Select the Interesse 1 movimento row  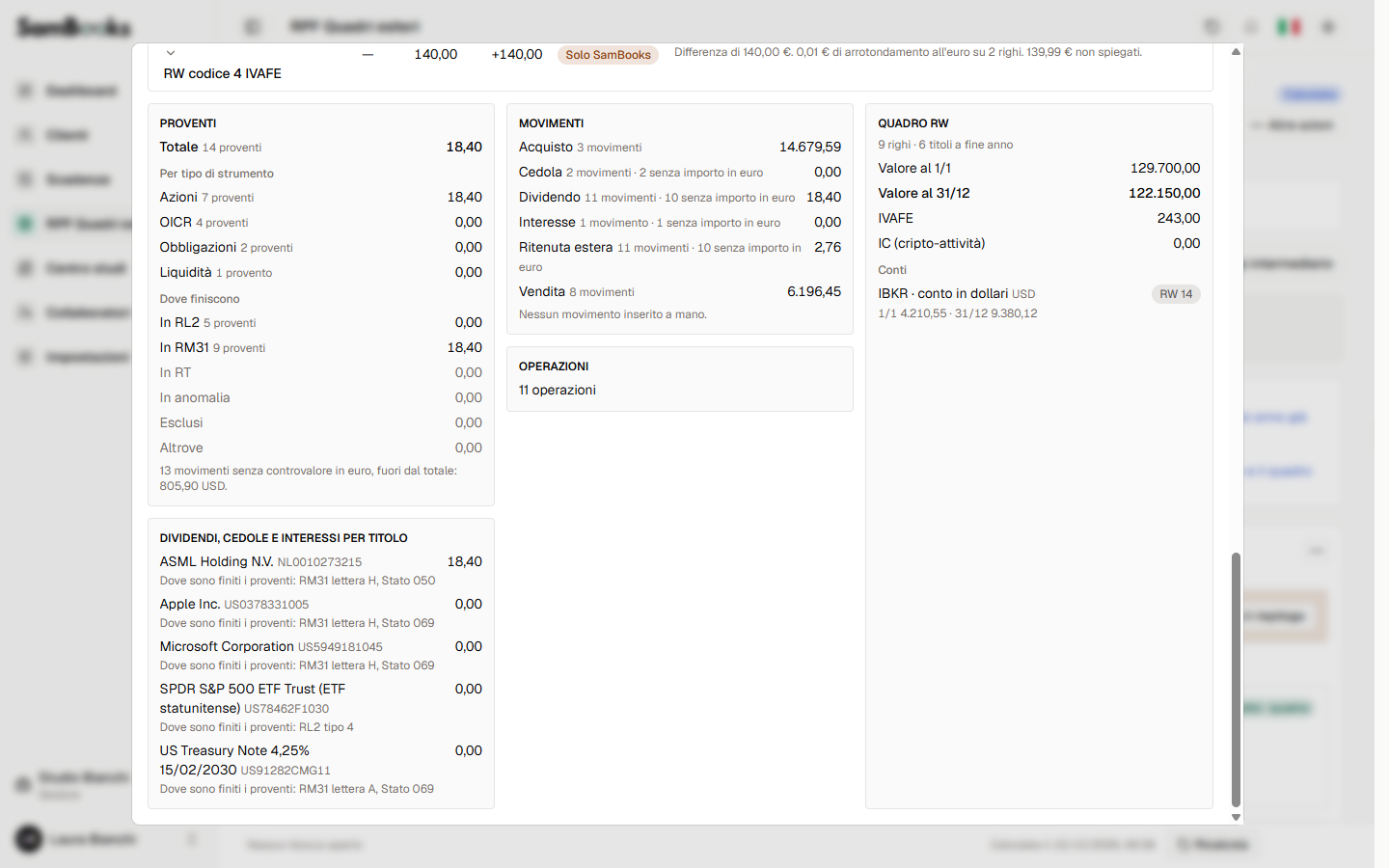coord(680,223)
